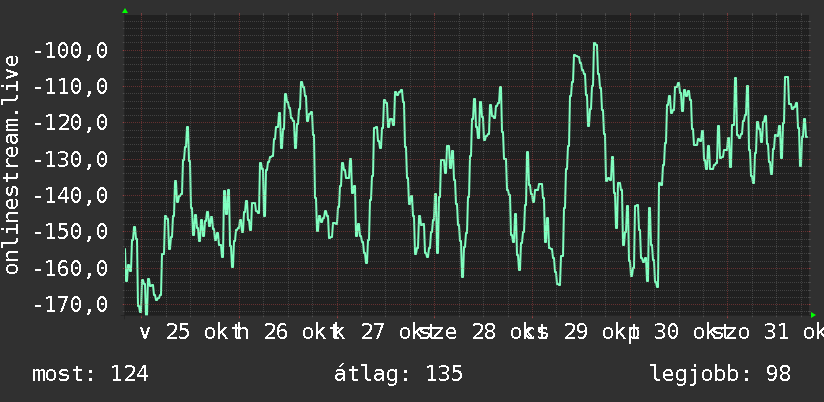Screen dimensions: 824x402
Task: Click the -170,0 Y-axis label
Action: (x=70, y=304)
